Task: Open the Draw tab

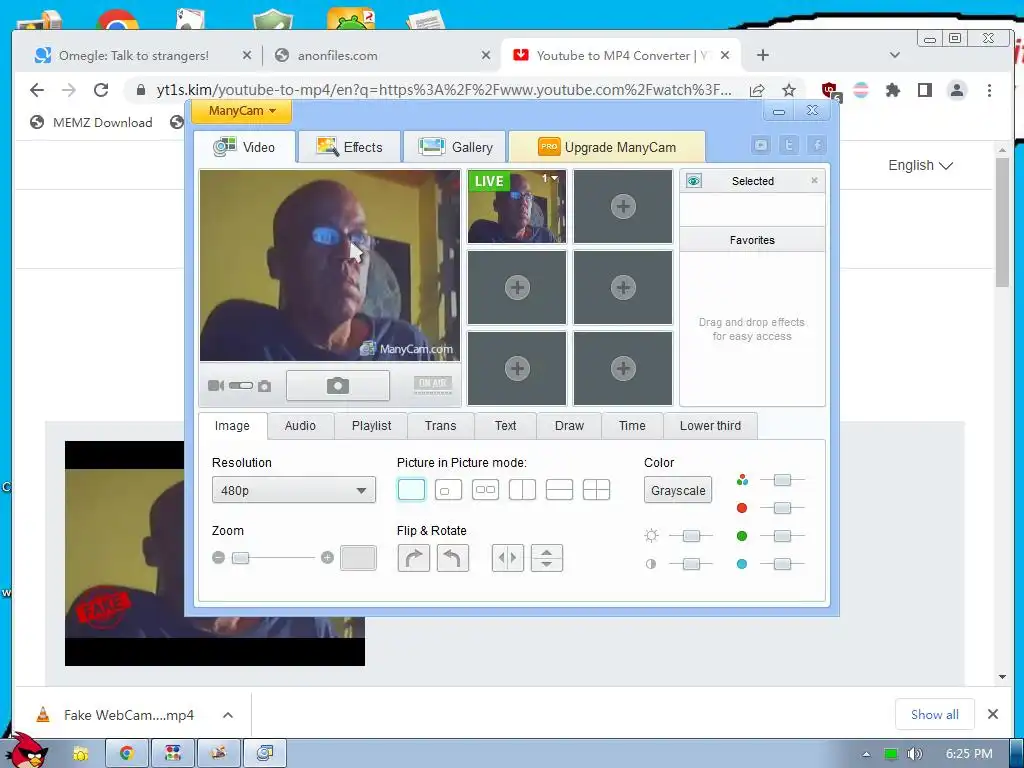Action: click(569, 426)
